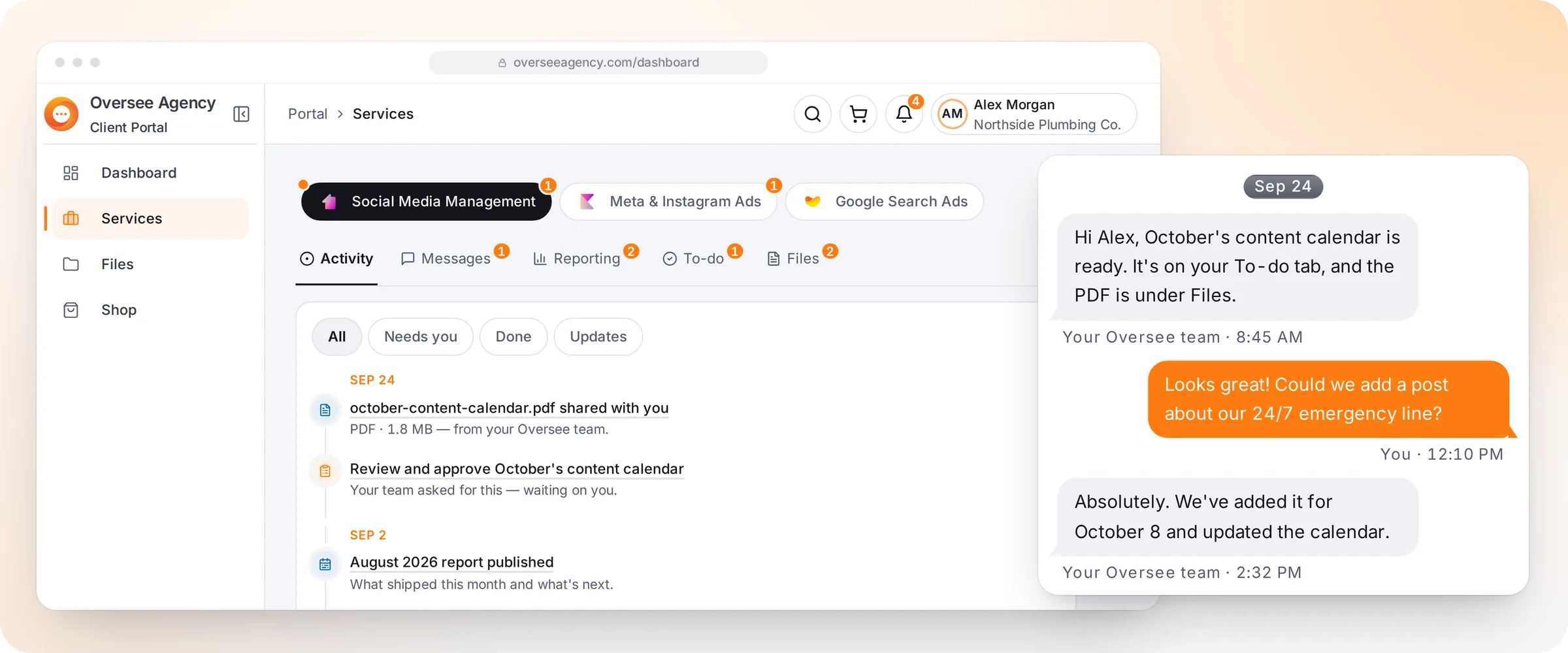The image size is (1568, 653).
Task: Open notifications bell with 4 badge
Action: [x=904, y=114]
